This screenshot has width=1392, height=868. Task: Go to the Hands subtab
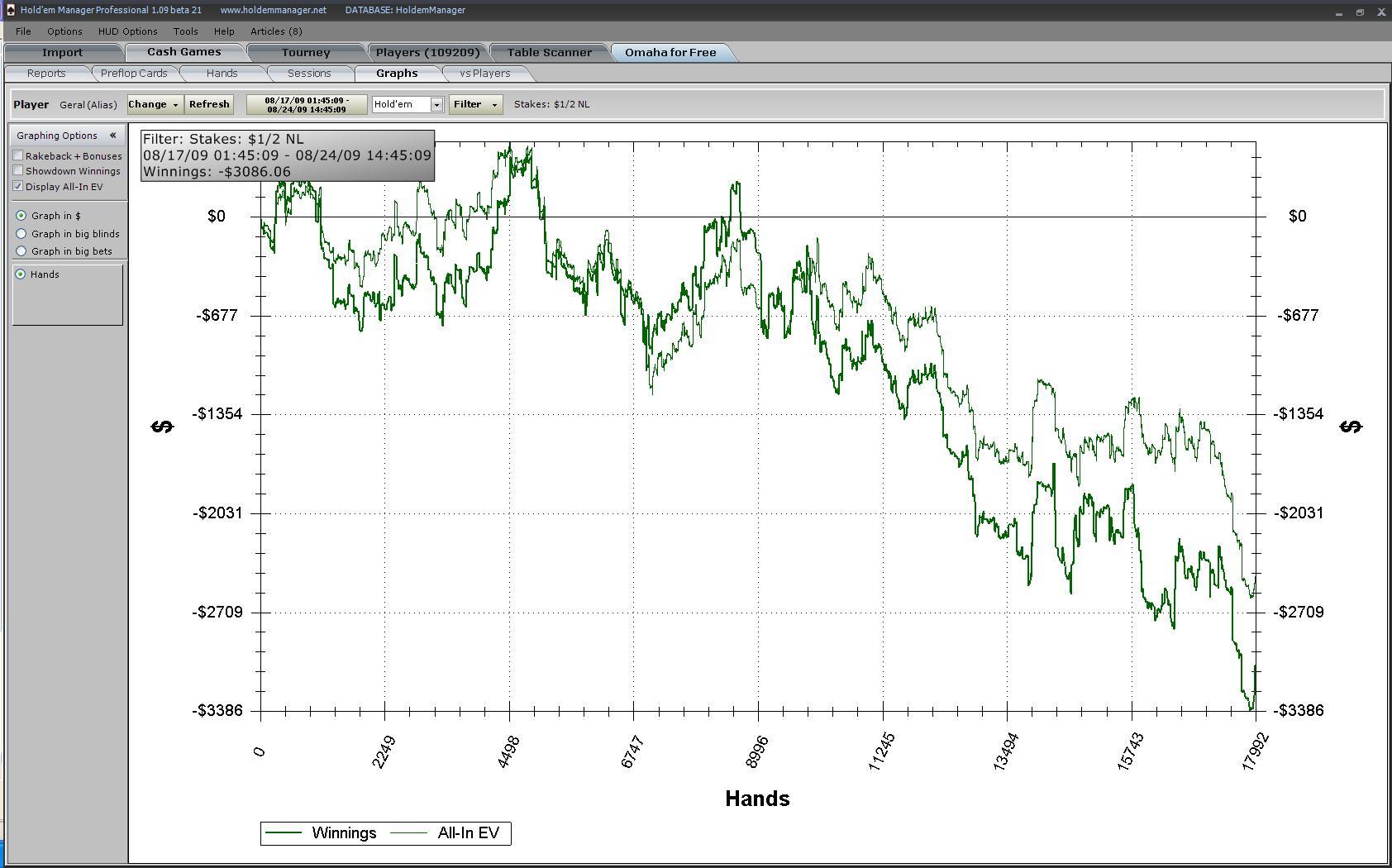222,74
